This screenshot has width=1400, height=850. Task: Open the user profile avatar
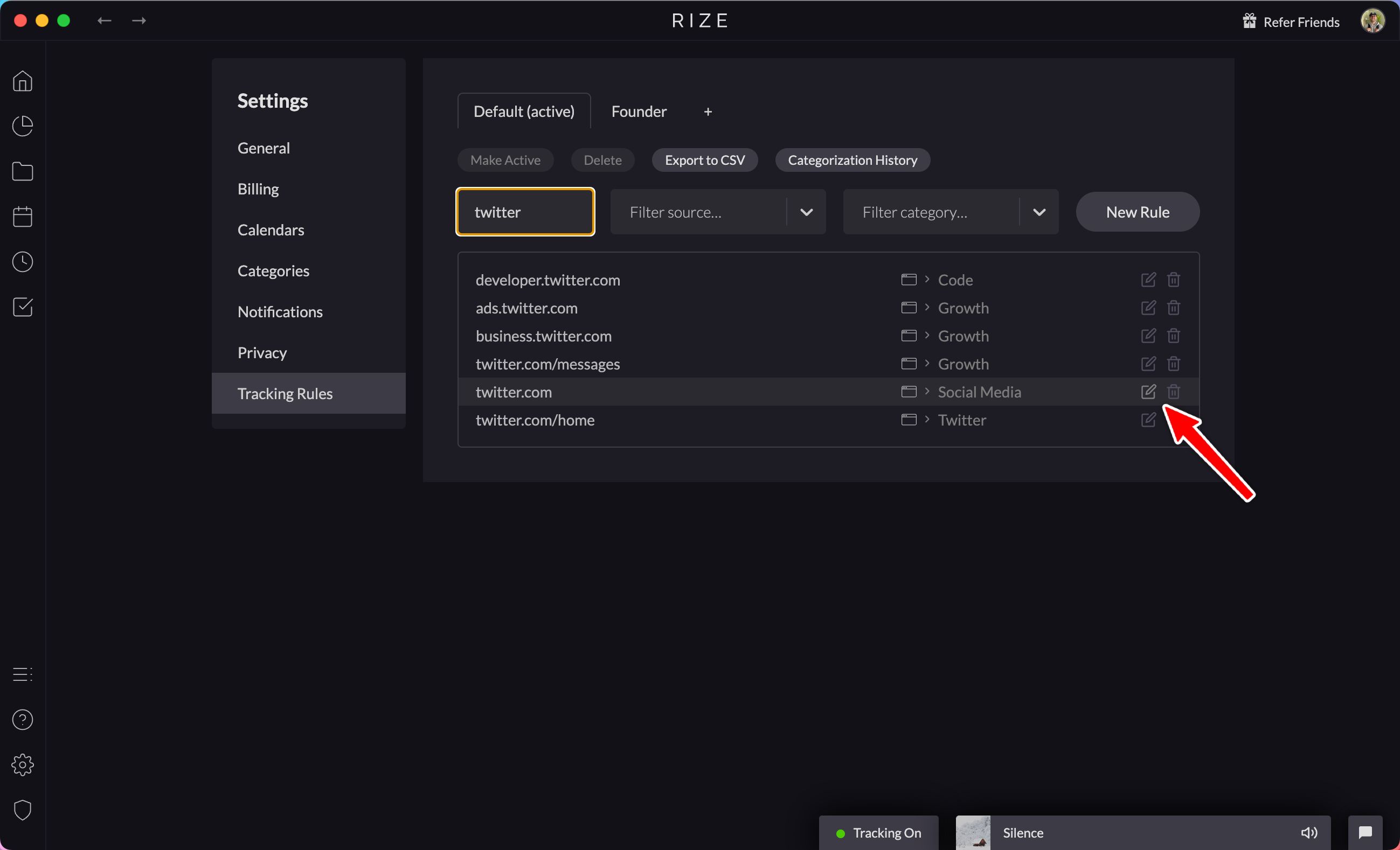click(x=1373, y=21)
